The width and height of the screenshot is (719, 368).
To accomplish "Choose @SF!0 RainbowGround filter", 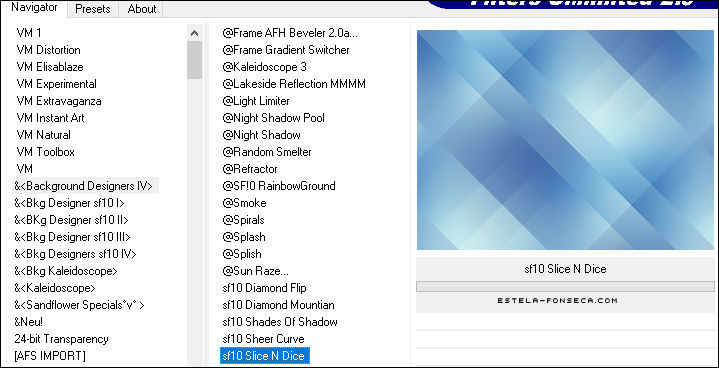I will pos(279,186).
